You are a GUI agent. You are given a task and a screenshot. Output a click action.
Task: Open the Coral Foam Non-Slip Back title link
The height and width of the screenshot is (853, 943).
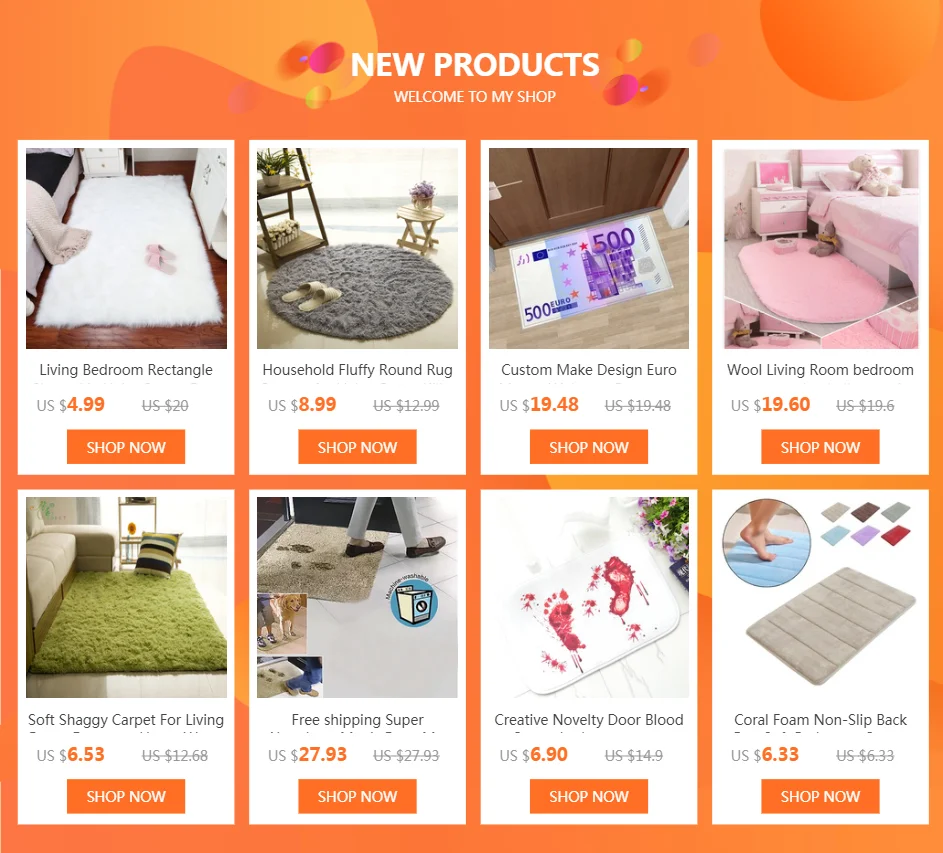820,719
